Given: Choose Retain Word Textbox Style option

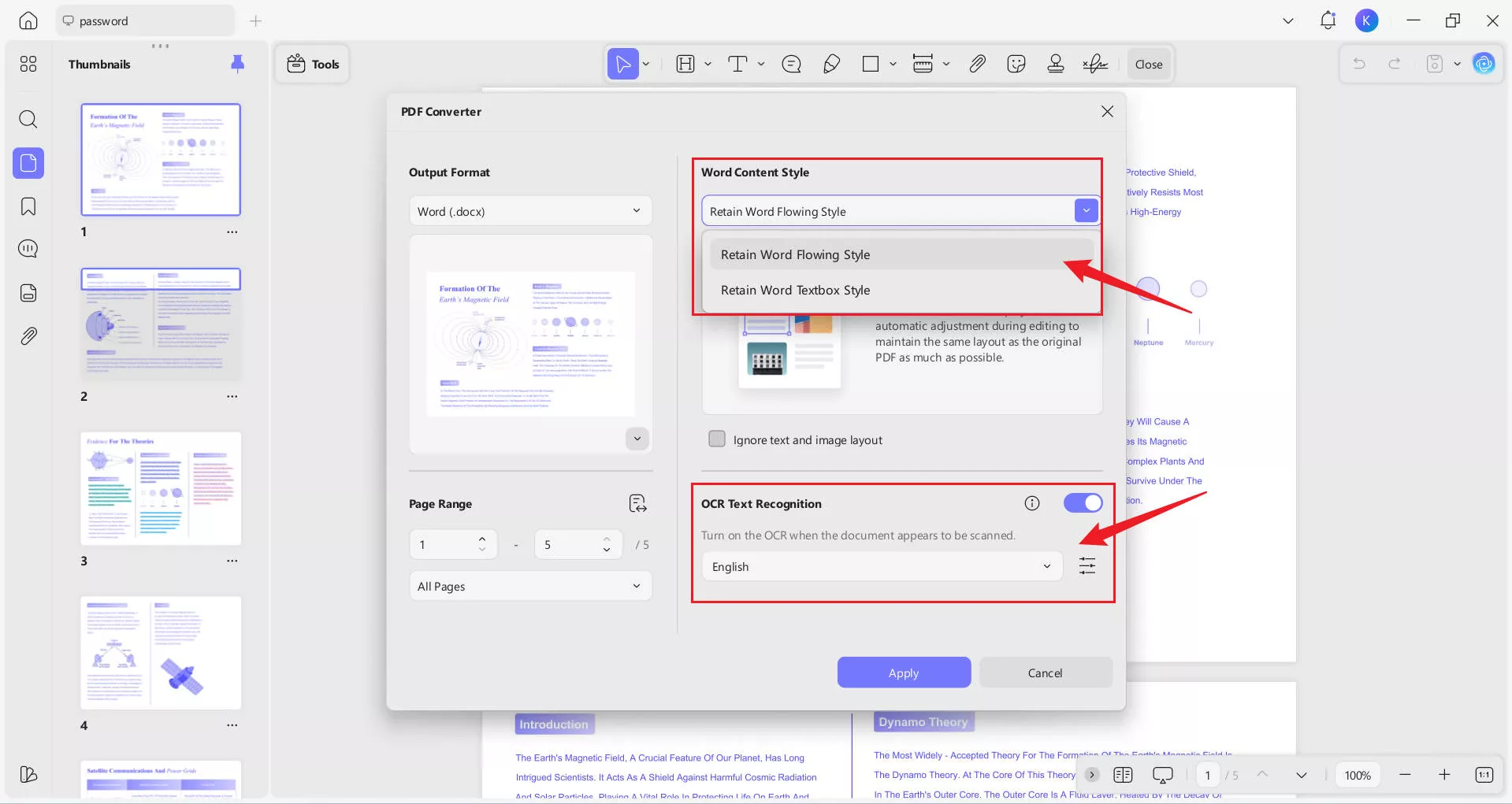Looking at the screenshot, I should pos(795,290).
